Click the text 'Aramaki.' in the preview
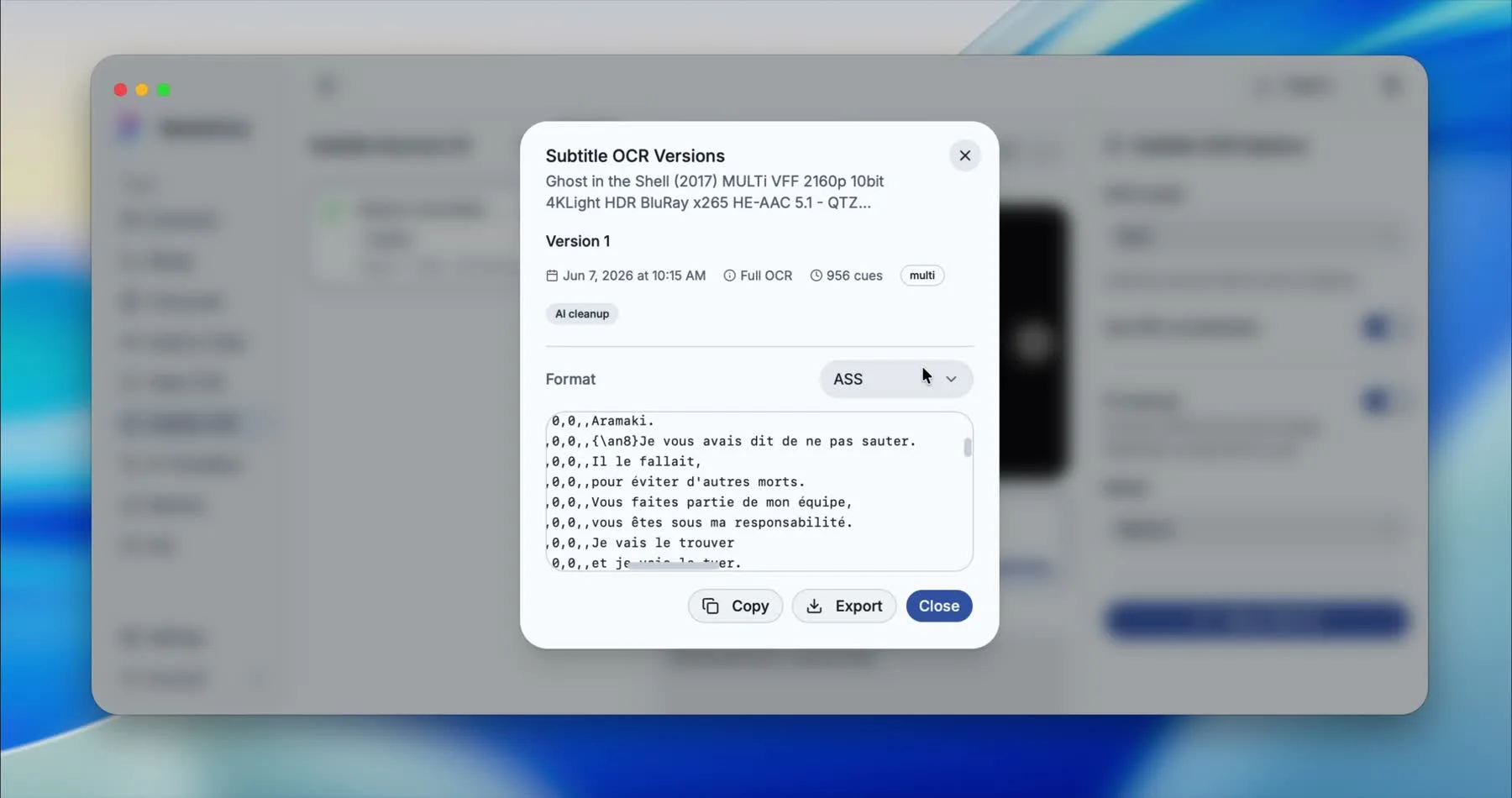This screenshot has width=1512, height=798. 622,421
